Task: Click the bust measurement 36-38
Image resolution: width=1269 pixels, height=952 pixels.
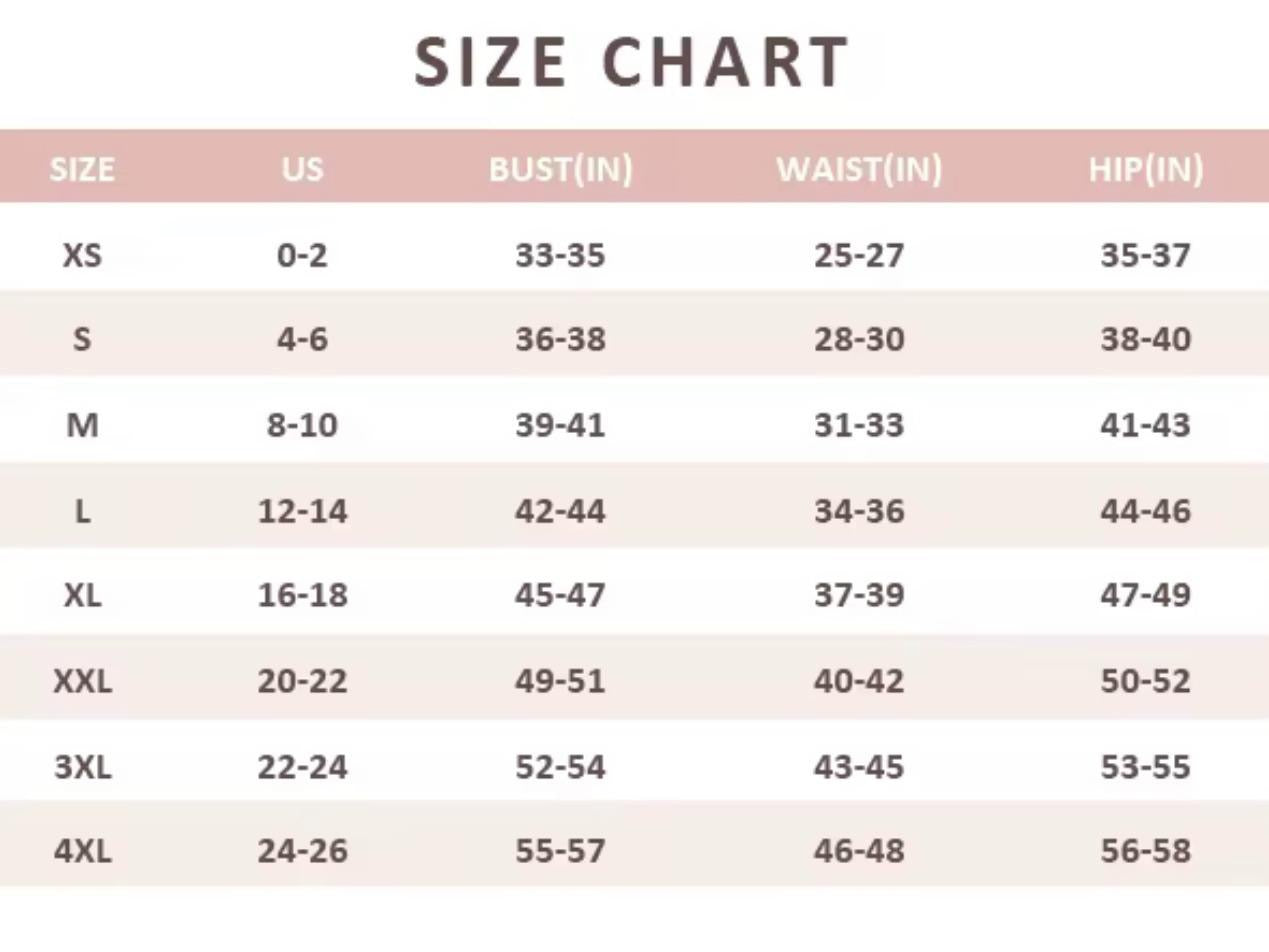Action: coord(560,340)
